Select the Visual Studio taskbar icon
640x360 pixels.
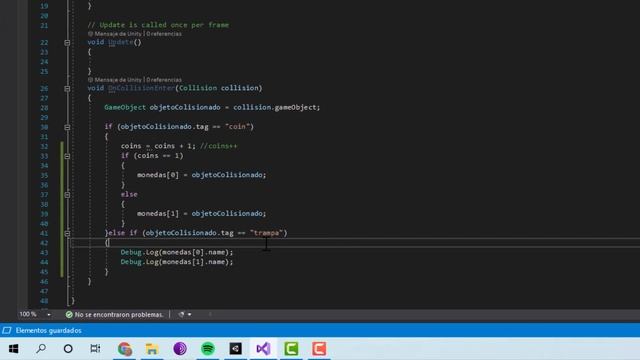click(263, 349)
